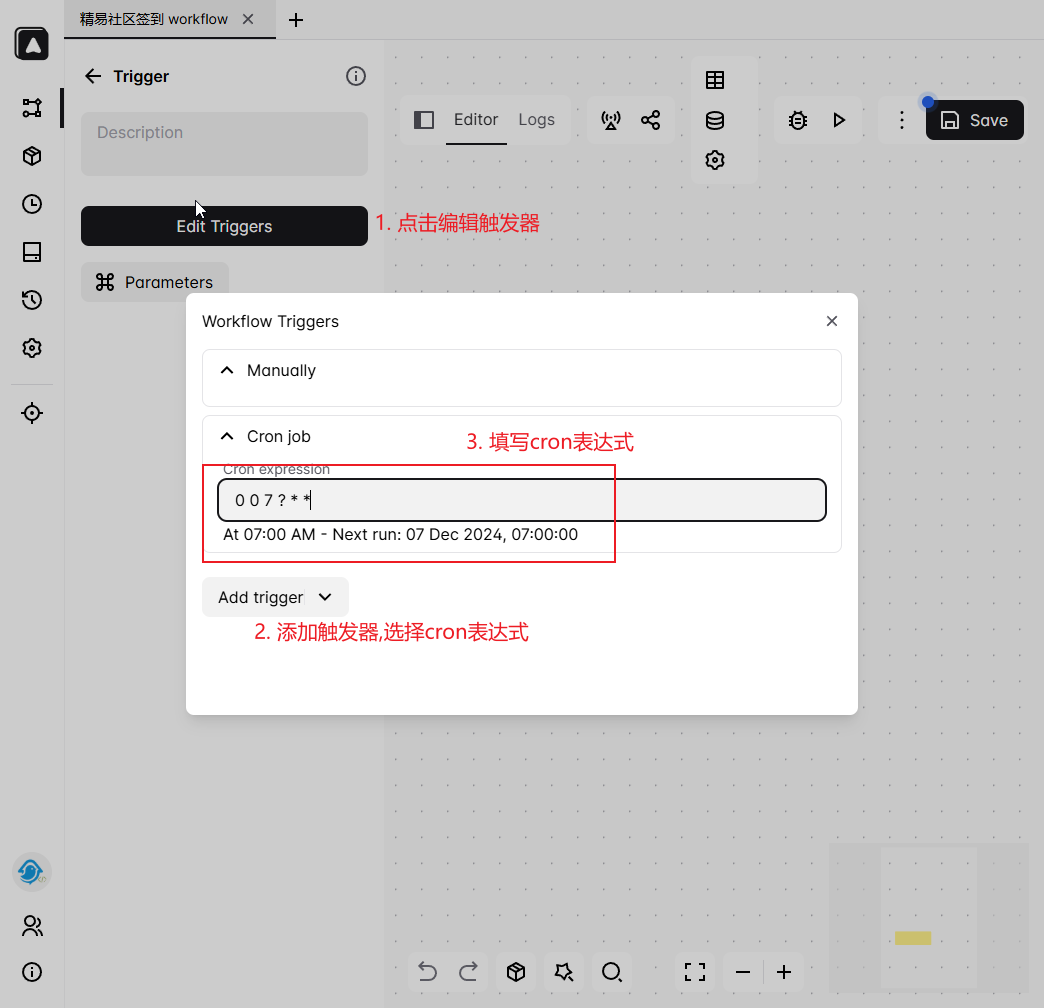The image size is (1044, 1008).
Task: Close the Workflow Triggers dialog
Action: point(831,321)
